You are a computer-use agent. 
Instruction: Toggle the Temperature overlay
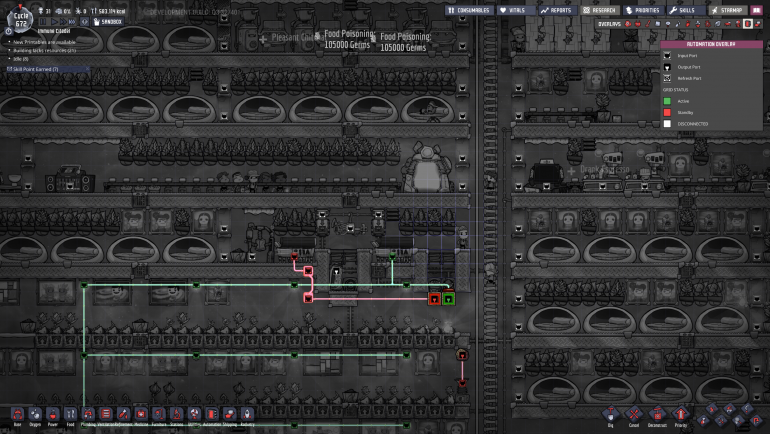648,24
